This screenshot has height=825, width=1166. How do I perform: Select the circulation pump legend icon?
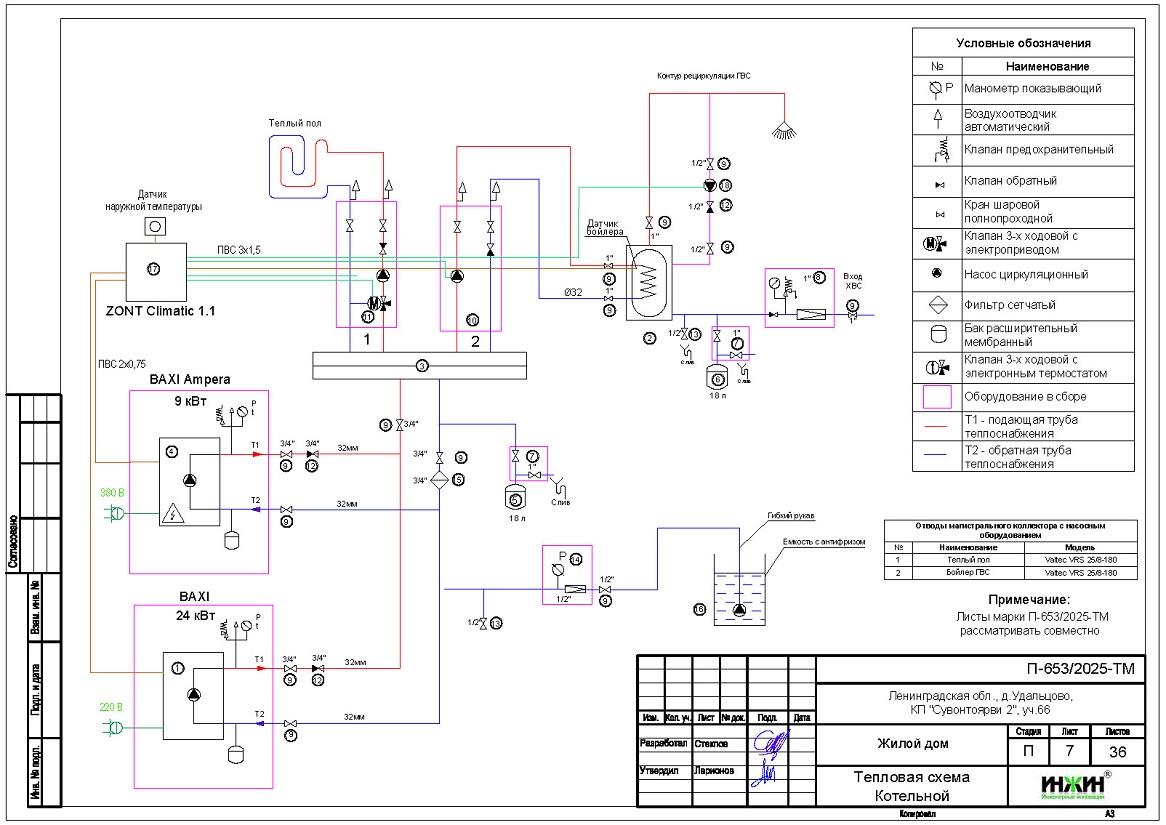click(x=936, y=274)
